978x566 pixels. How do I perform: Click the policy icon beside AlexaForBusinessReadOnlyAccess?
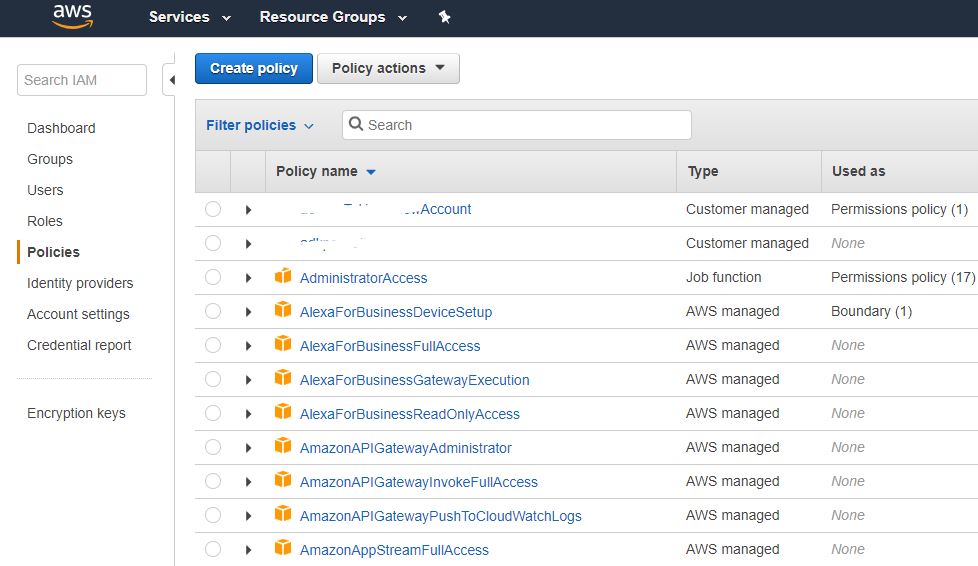coord(283,412)
